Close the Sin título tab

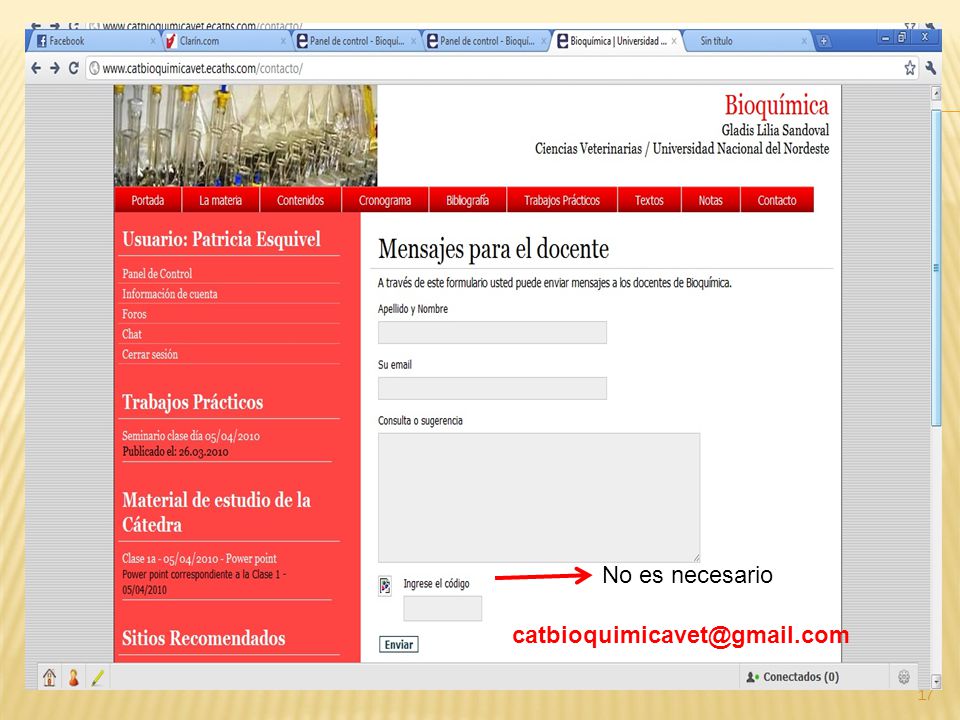tap(804, 41)
